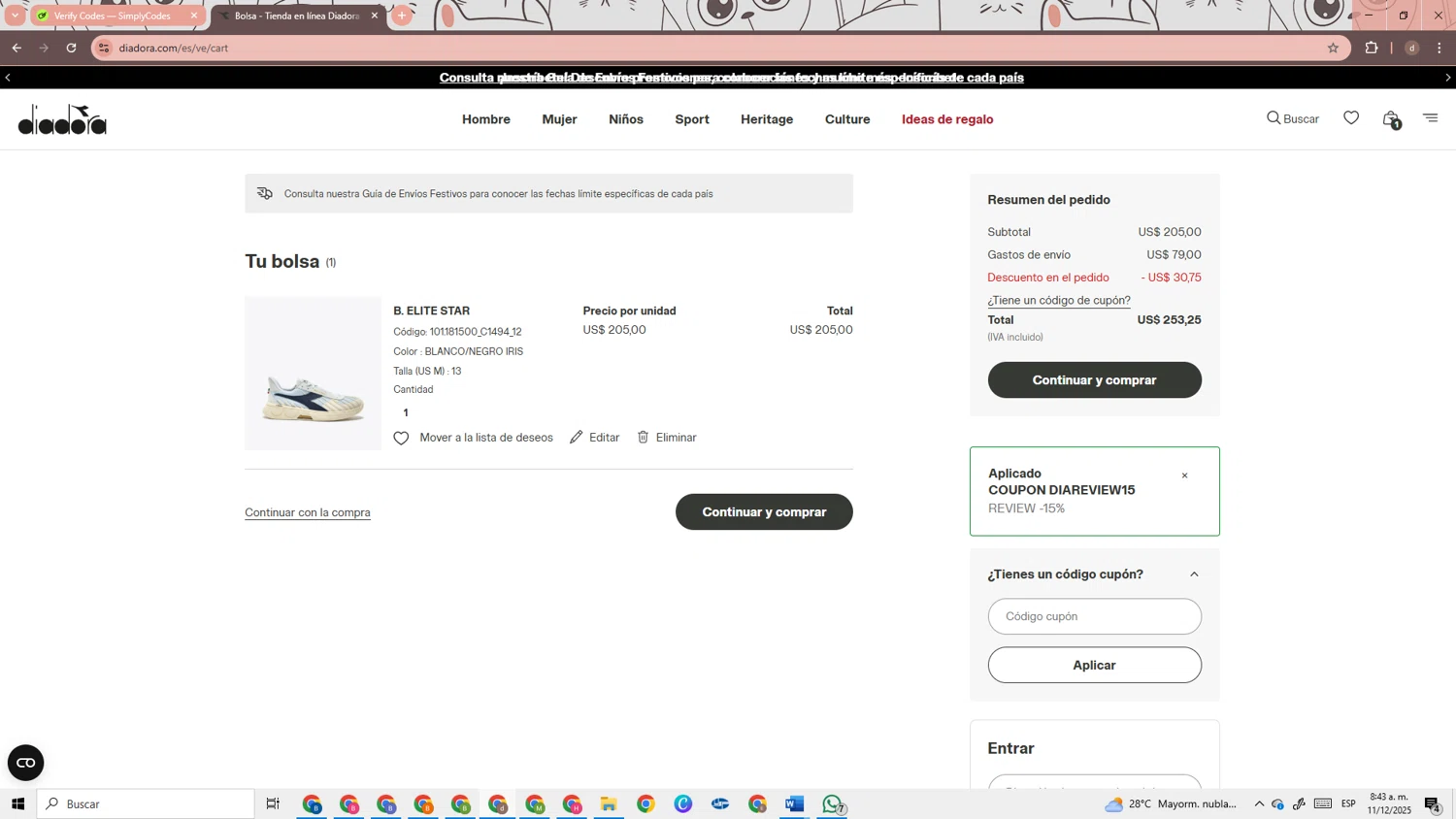
Task: Open the Heritage menu
Action: pyautogui.click(x=767, y=119)
